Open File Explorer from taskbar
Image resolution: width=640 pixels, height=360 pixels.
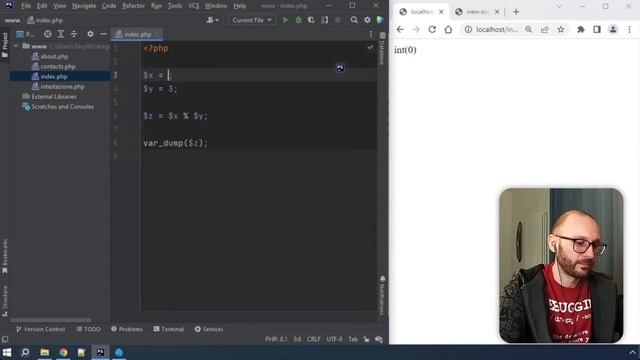tap(44, 352)
